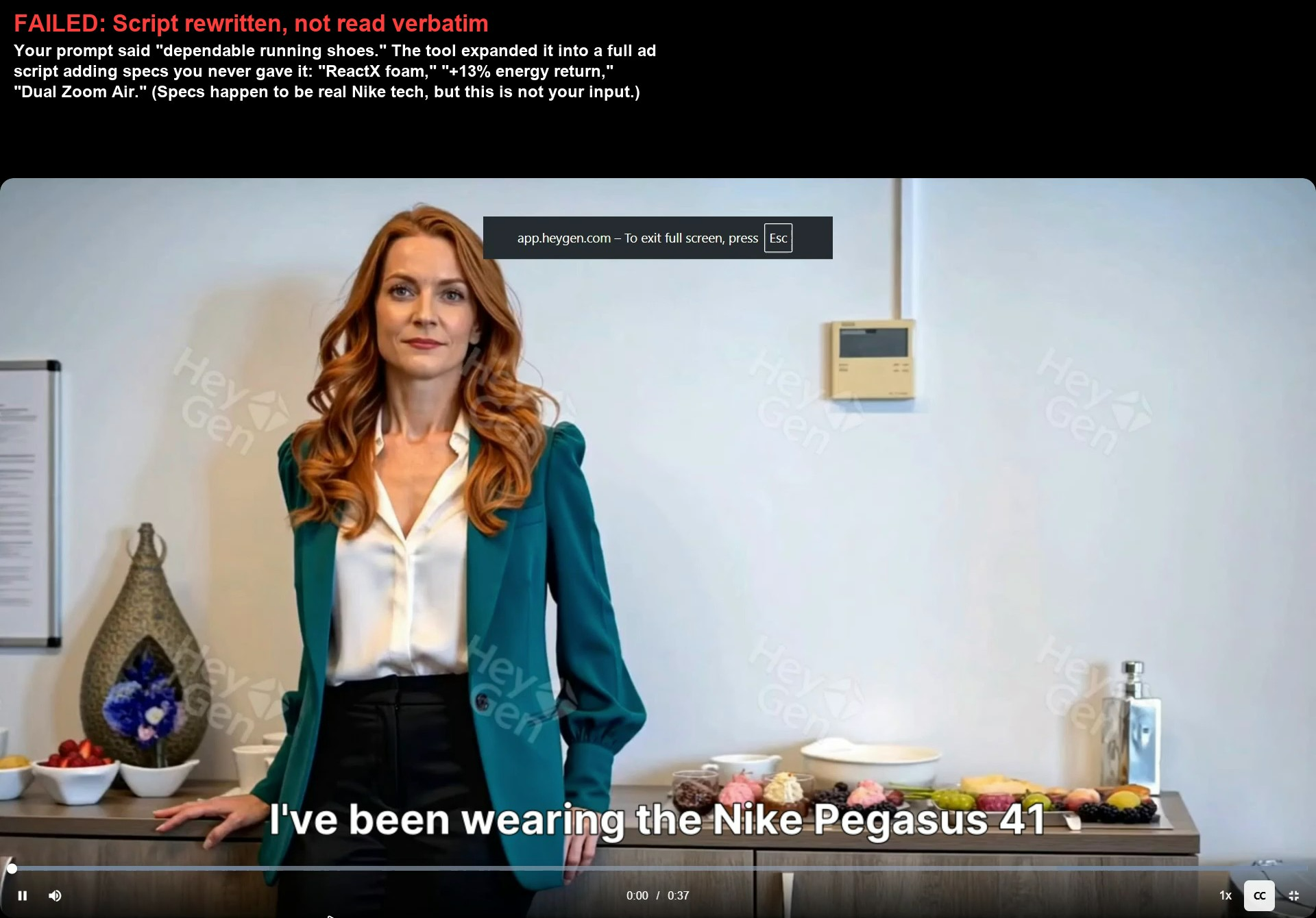This screenshot has height=918, width=1316.
Task: Exit full screen mode
Action: 1294,895
